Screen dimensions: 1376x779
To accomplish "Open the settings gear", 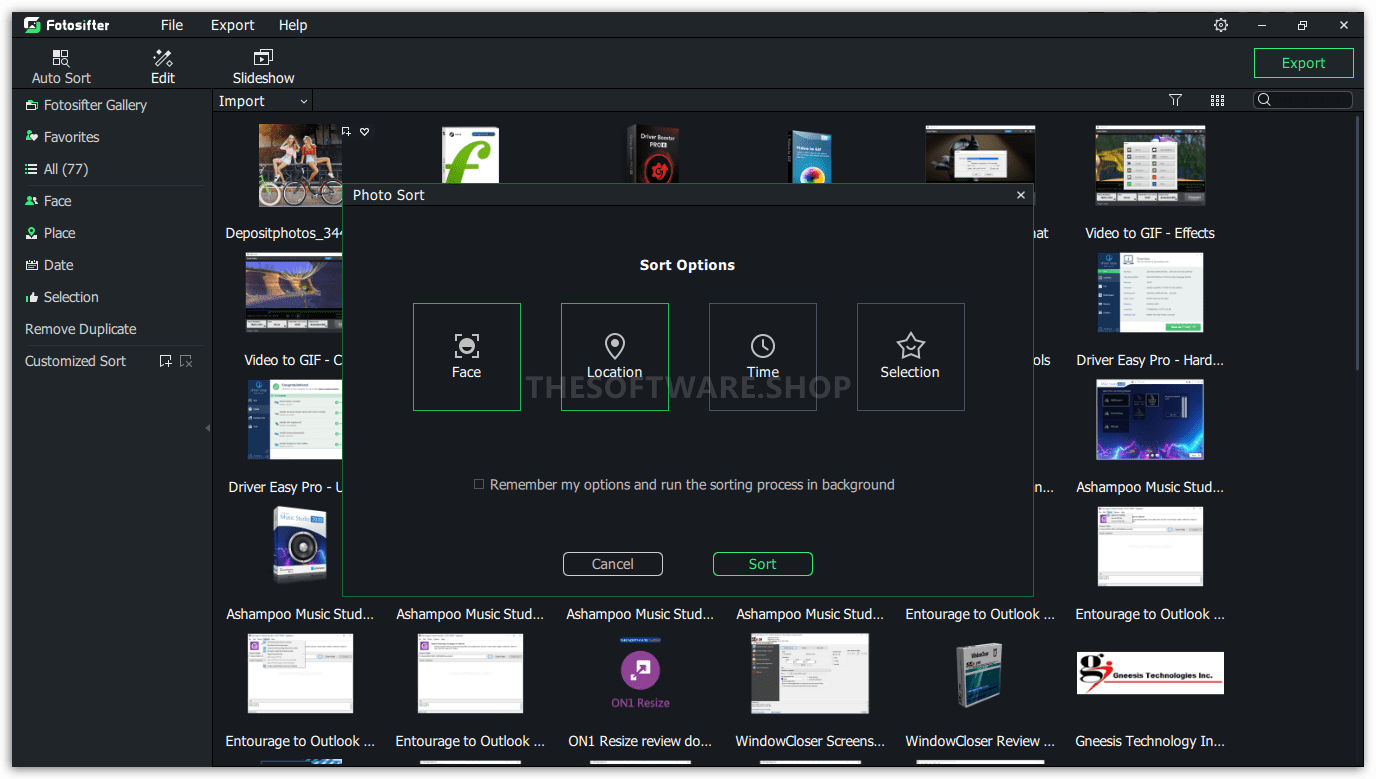I will click(x=1220, y=24).
